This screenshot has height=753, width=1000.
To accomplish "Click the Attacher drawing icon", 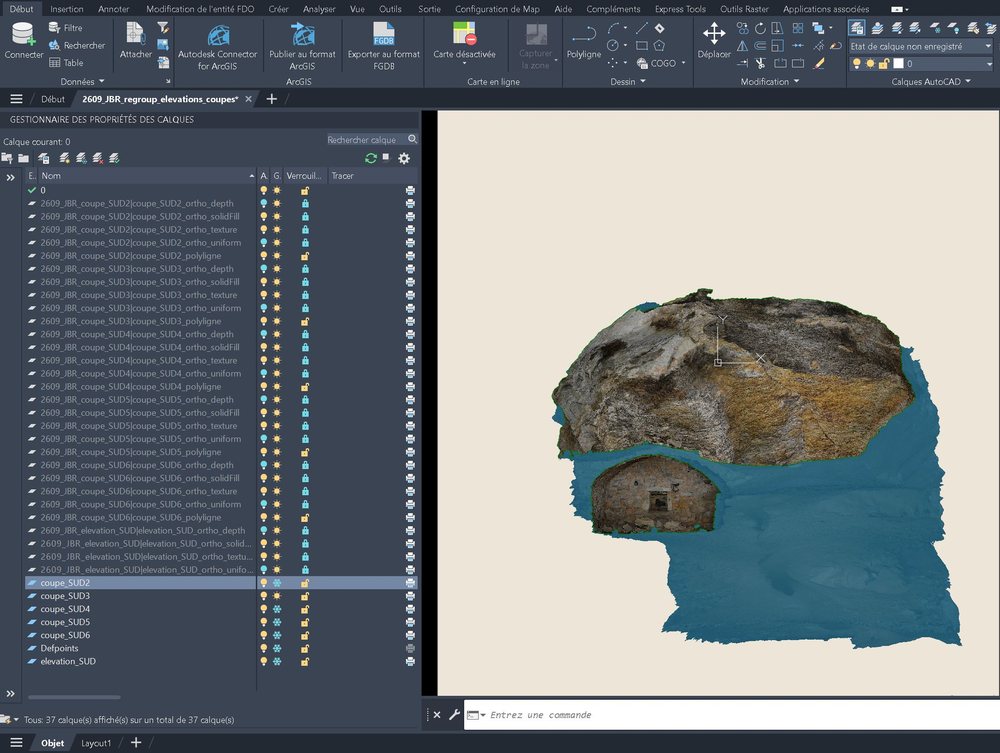I will pos(135,34).
